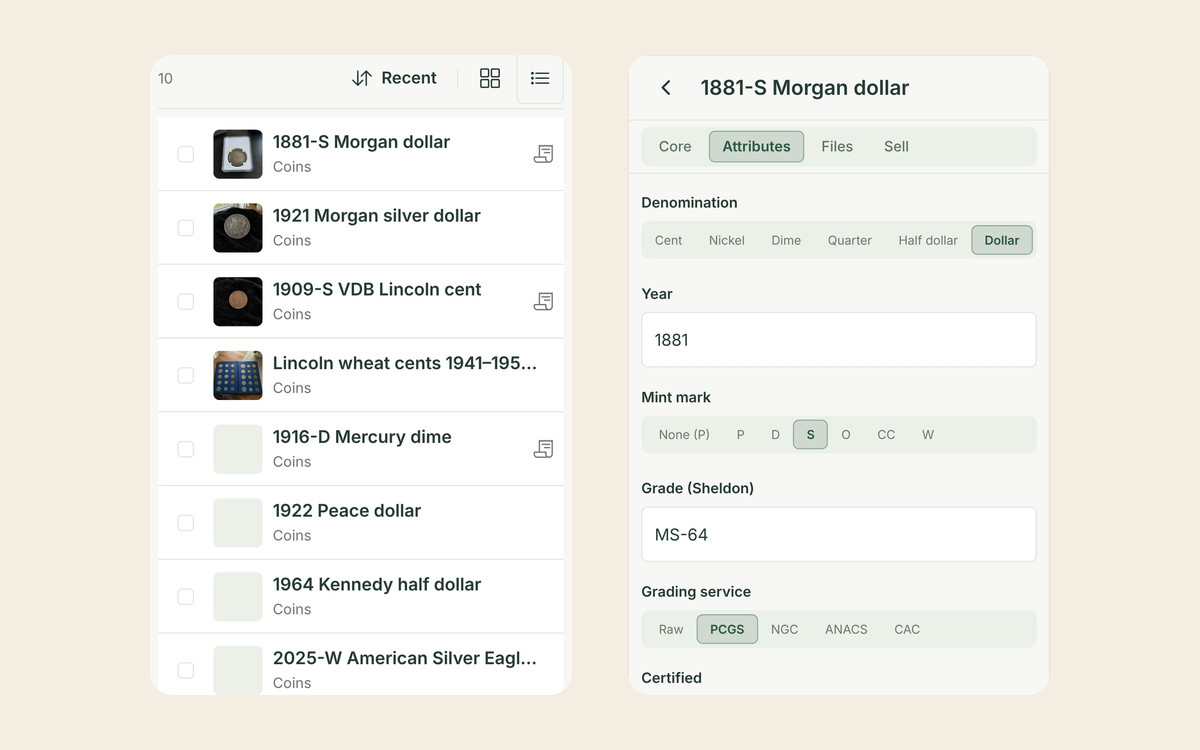Choose mint mark None (P)
The image size is (1200, 750).
pos(684,435)
